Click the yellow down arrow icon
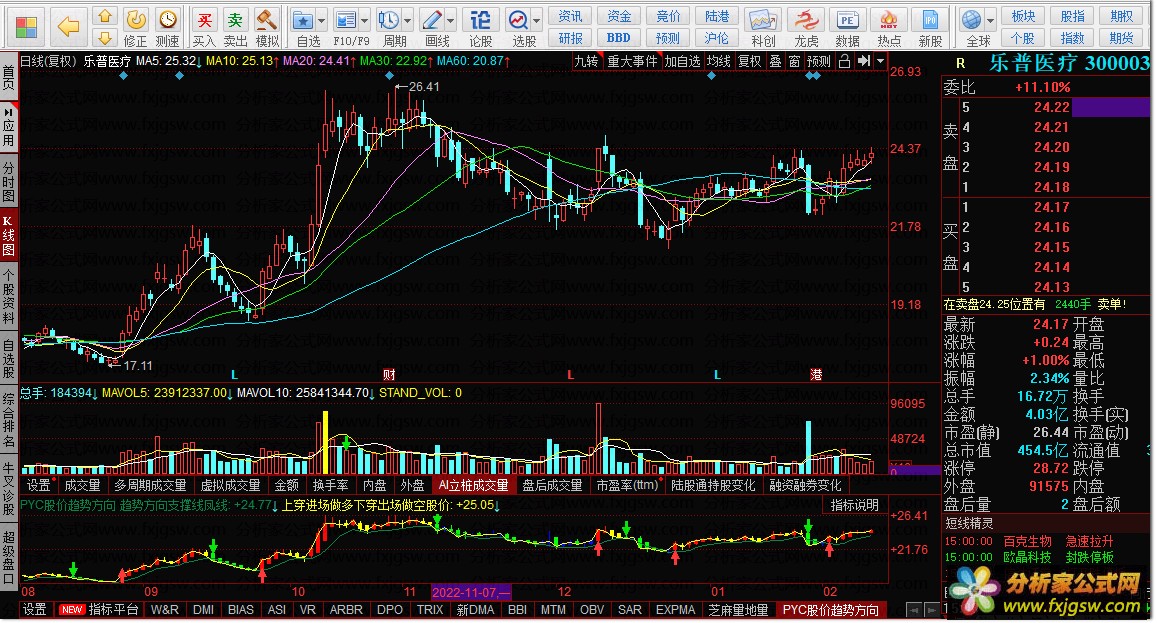This screenshot has height=623, width=1157. [105, 38]
